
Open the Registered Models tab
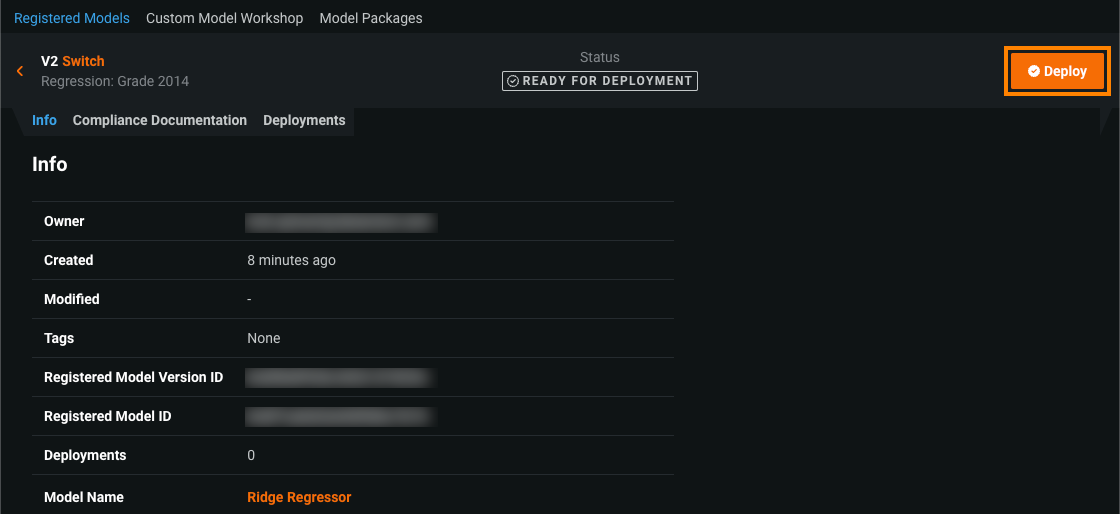[x=72, y=18]
